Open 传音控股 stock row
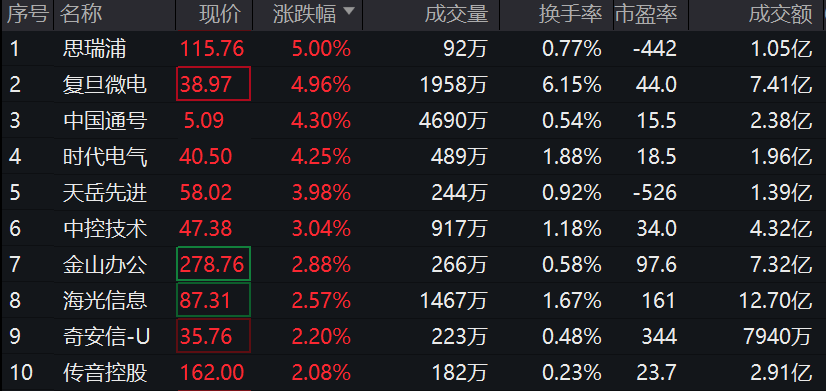The width and height of the screenshot is (826, 391). (x=413, y=373)
